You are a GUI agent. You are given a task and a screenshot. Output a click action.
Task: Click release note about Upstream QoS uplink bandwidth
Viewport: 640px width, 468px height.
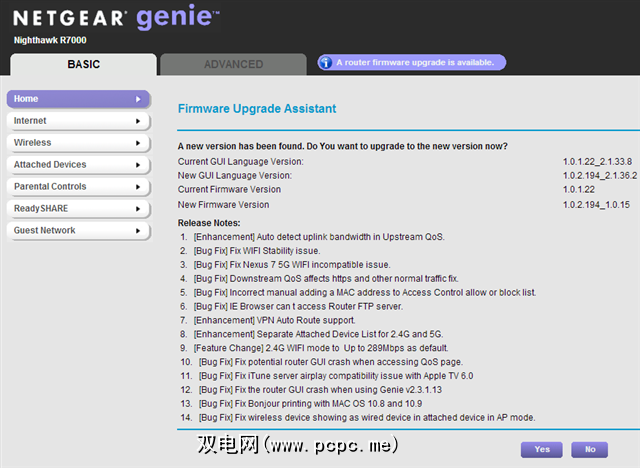[x=319, y=237]
